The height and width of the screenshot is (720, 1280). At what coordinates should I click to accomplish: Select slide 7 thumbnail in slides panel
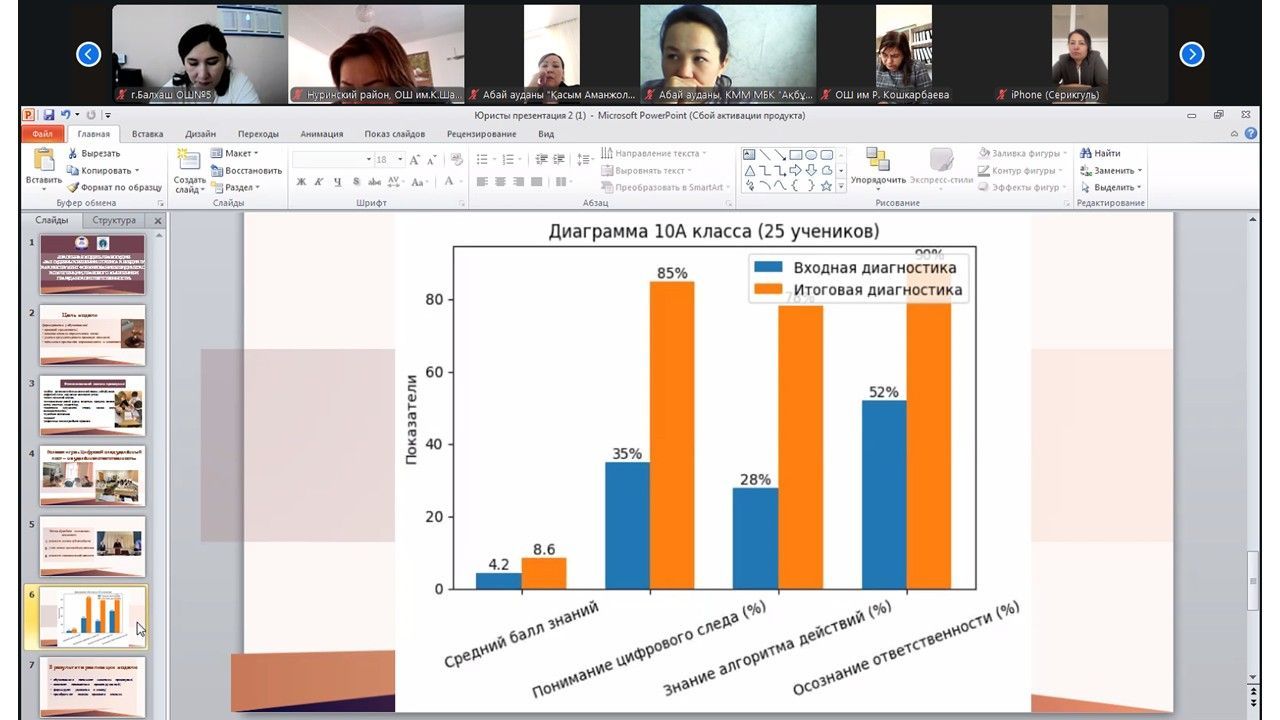click(92, 686)
